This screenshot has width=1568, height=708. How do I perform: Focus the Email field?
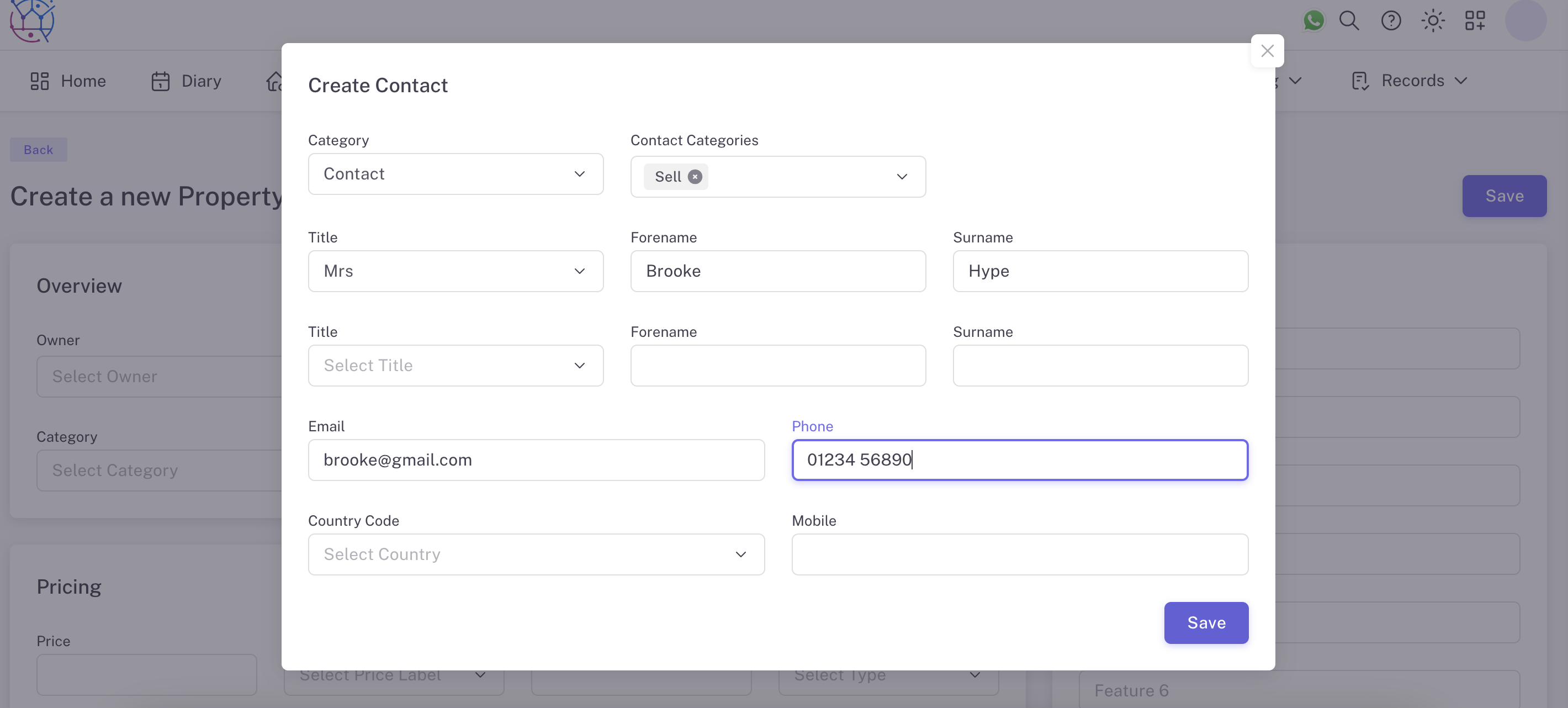click(536, 459)
